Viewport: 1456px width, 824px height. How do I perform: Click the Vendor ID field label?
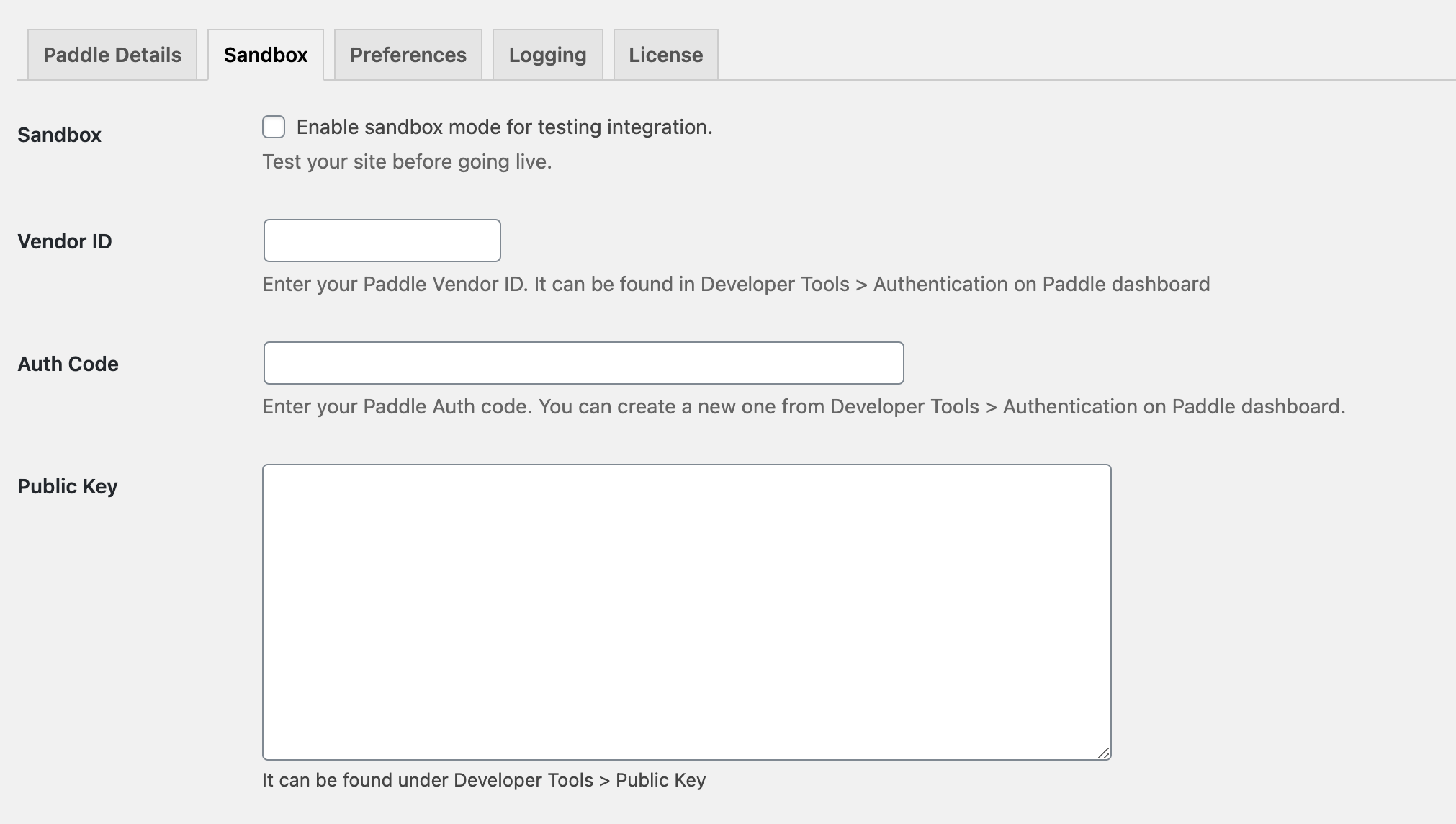pyautogui.click(x=65, y=241)
